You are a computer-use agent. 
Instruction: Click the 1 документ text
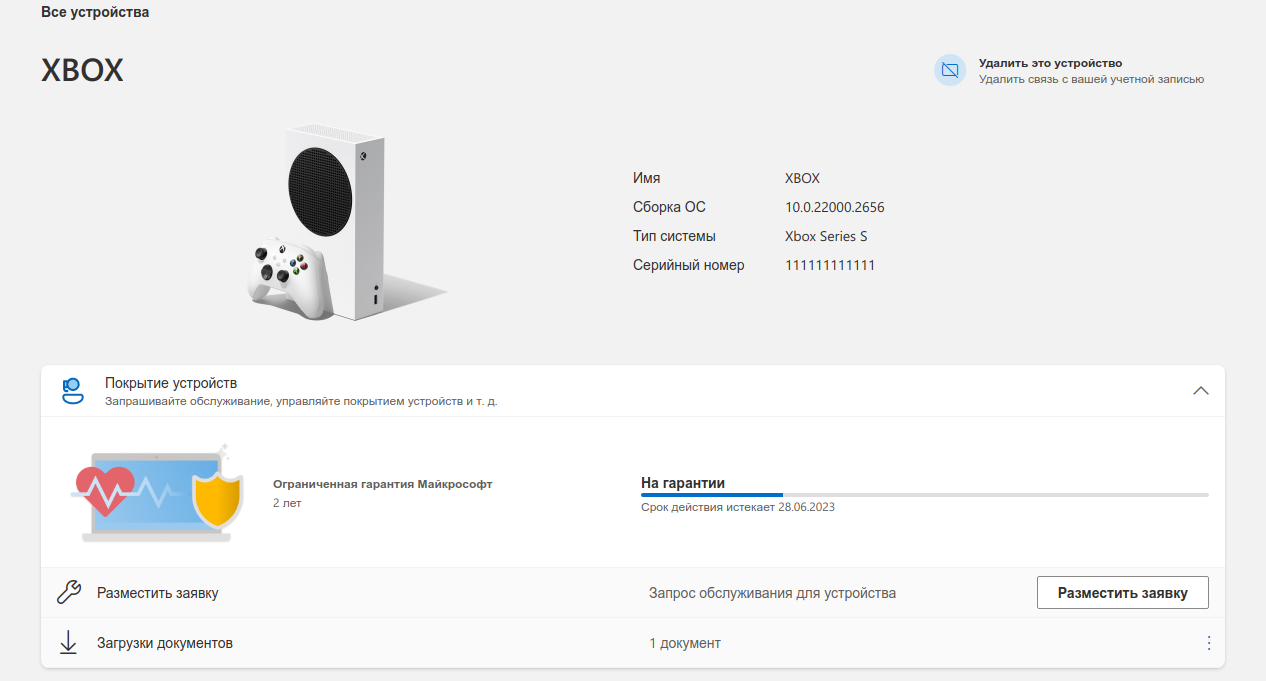684,643
